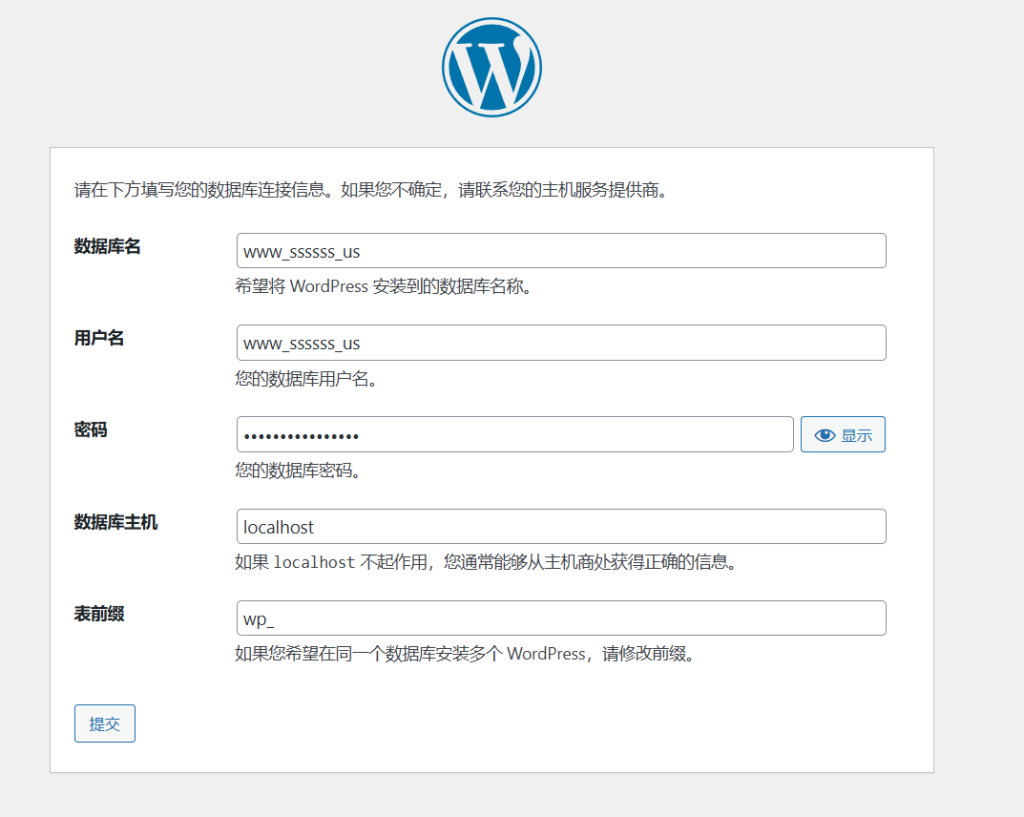1024x817 pixels.
Task: Click the 您的数据库用户名 hint text
Action: (306, 379)
